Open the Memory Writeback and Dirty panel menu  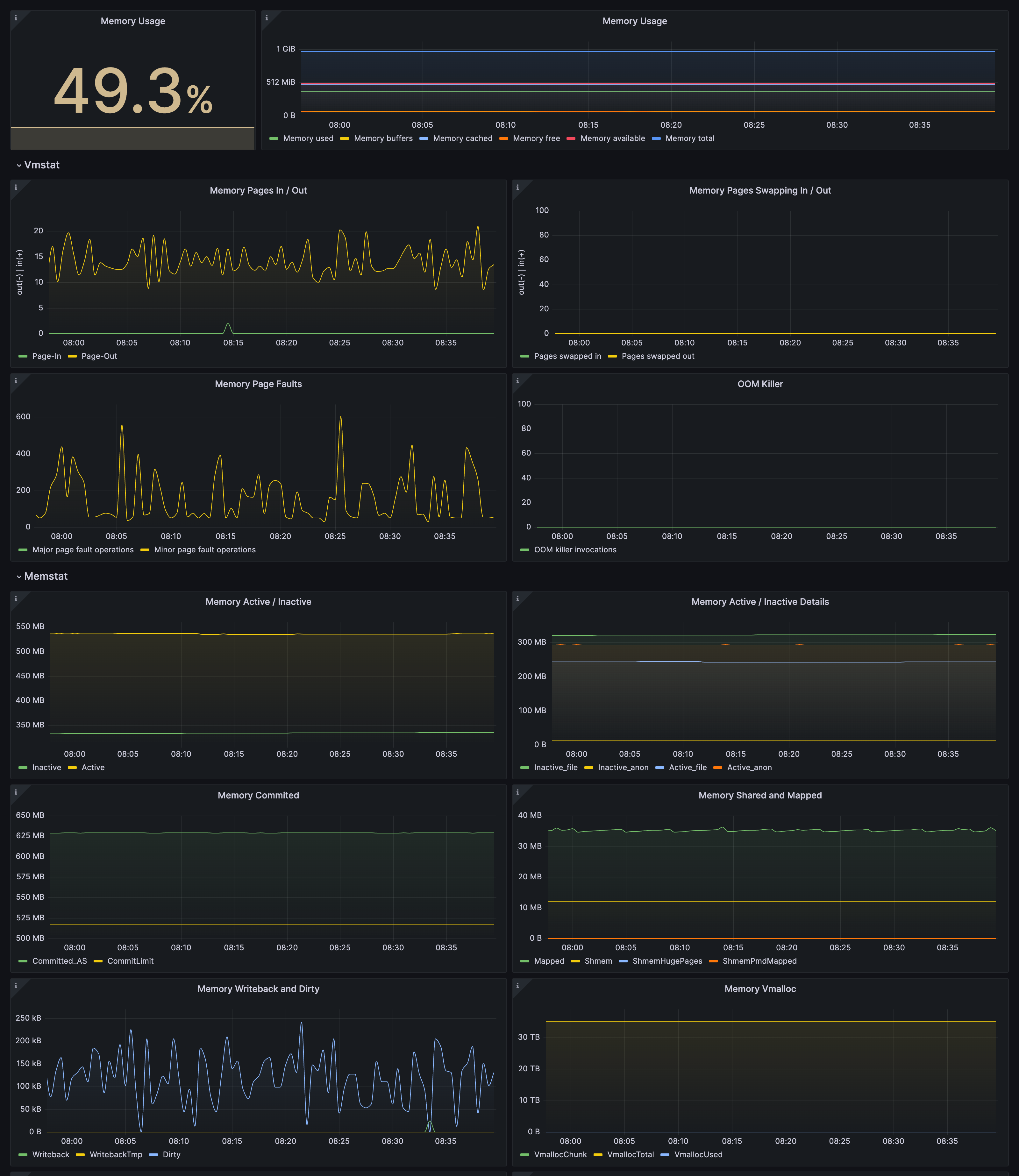259,988
